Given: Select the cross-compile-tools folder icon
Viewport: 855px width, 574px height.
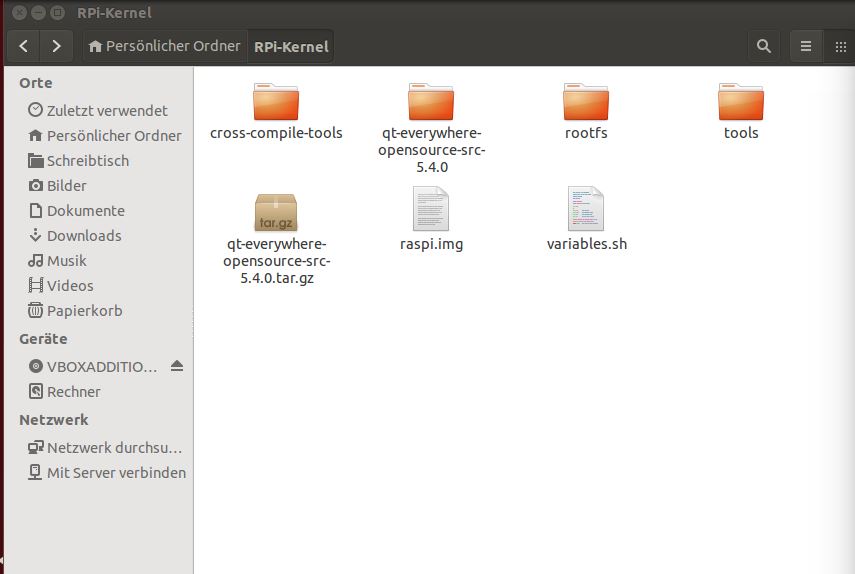Looking at the screenshot, I should (x=276, y=101).
